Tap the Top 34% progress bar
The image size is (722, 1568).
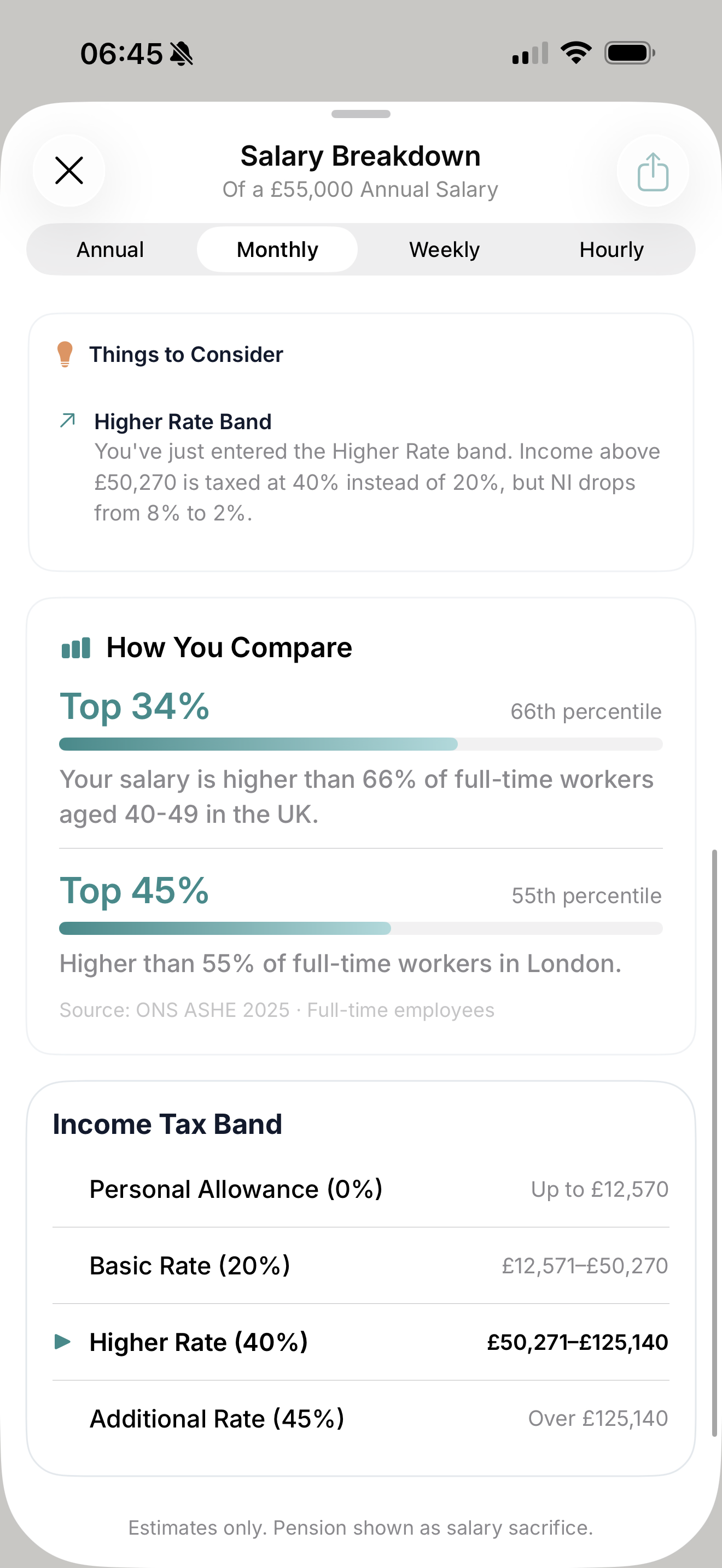click(360, 744)
